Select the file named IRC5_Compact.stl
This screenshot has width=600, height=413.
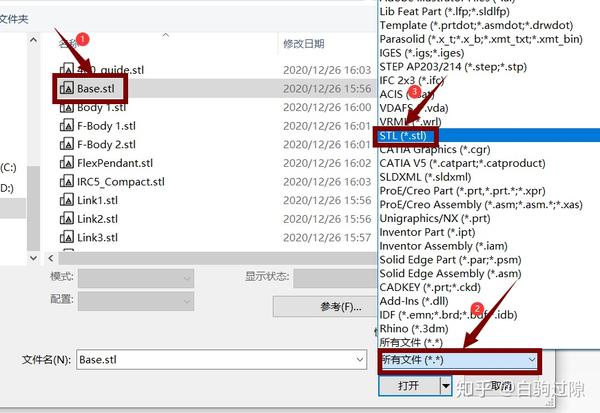coord(121,182)
